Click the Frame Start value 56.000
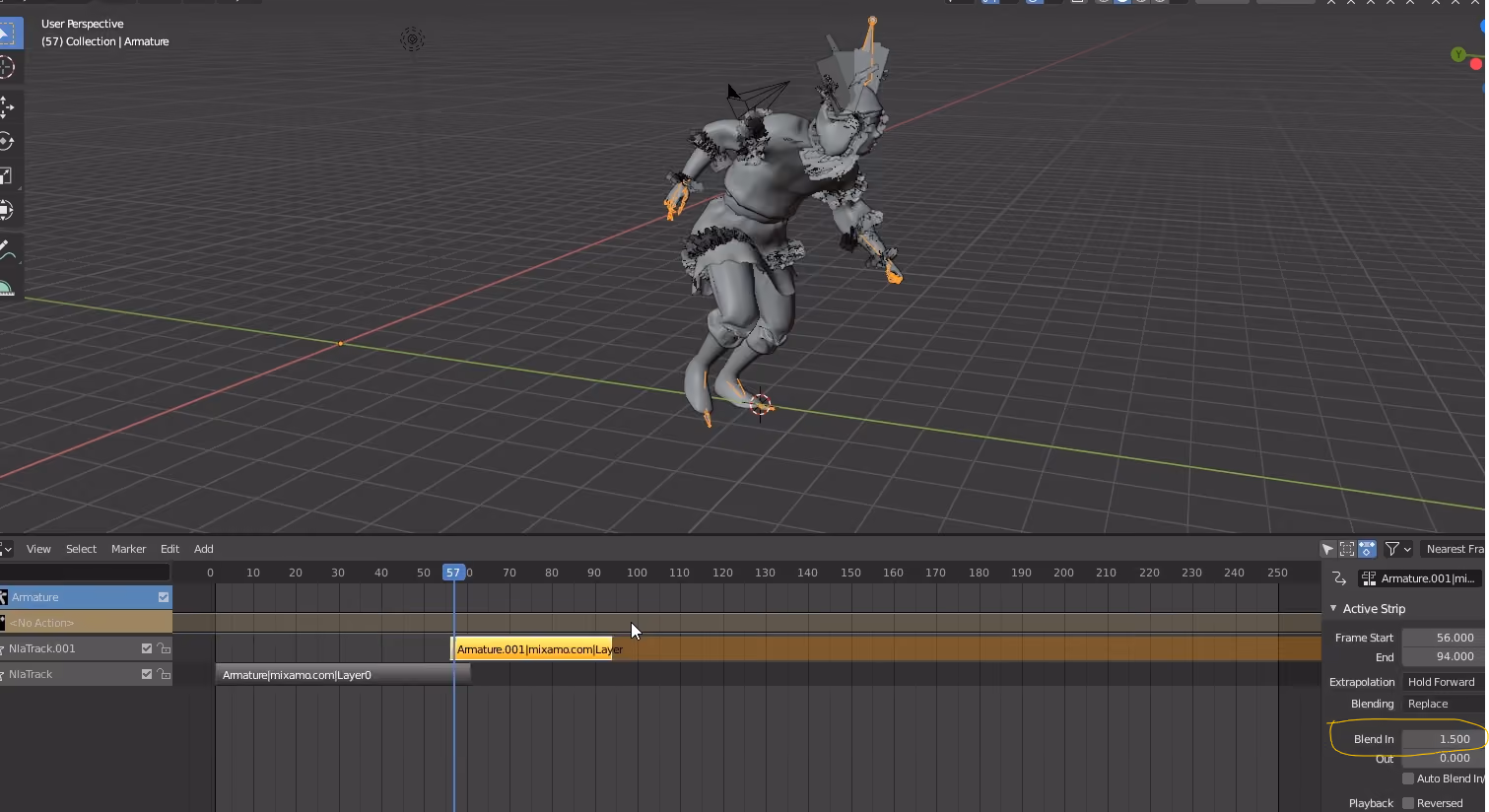 [x=1444, y=638]
